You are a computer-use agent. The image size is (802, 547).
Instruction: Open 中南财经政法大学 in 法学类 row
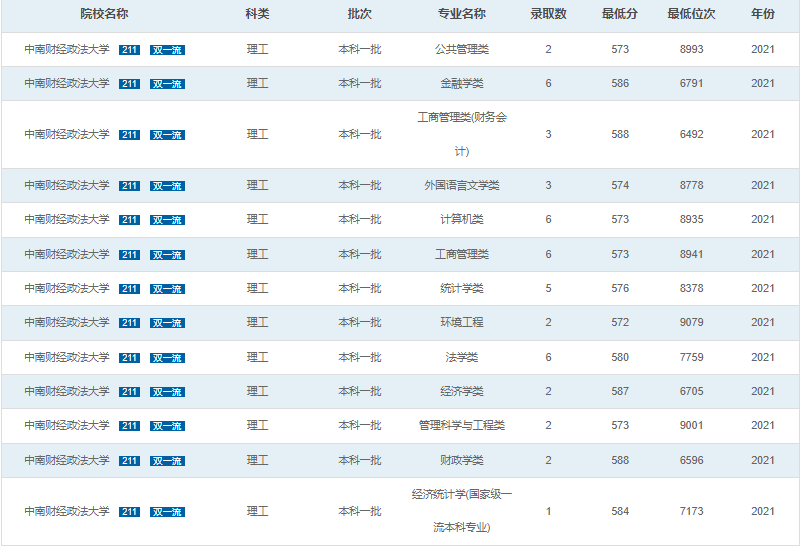point(67,357)
